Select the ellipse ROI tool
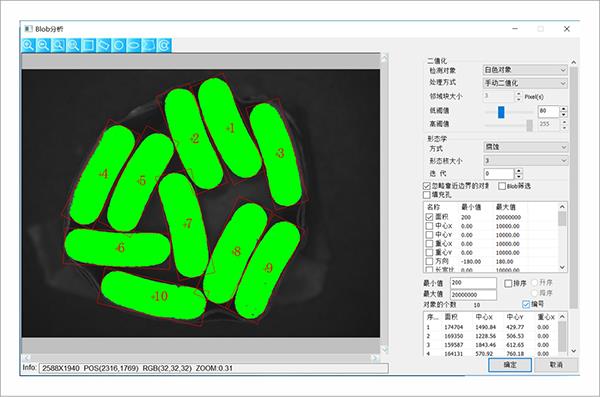This screenshot has height=397, width=600. [134, 45]
